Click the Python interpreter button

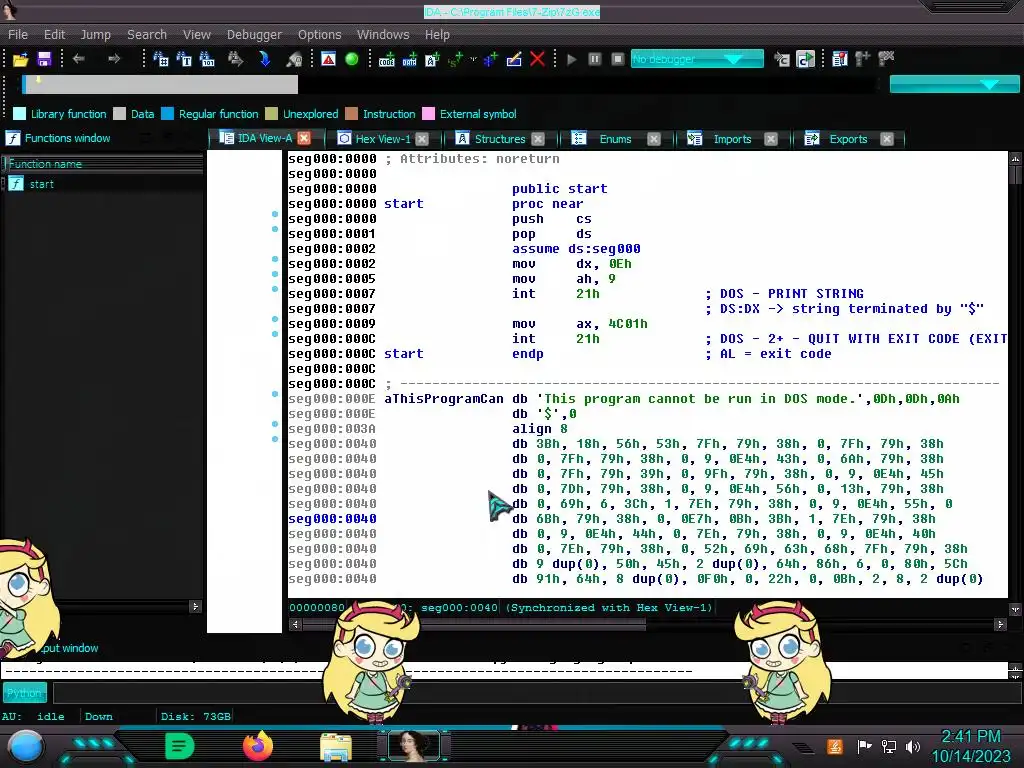coord(25,693)
